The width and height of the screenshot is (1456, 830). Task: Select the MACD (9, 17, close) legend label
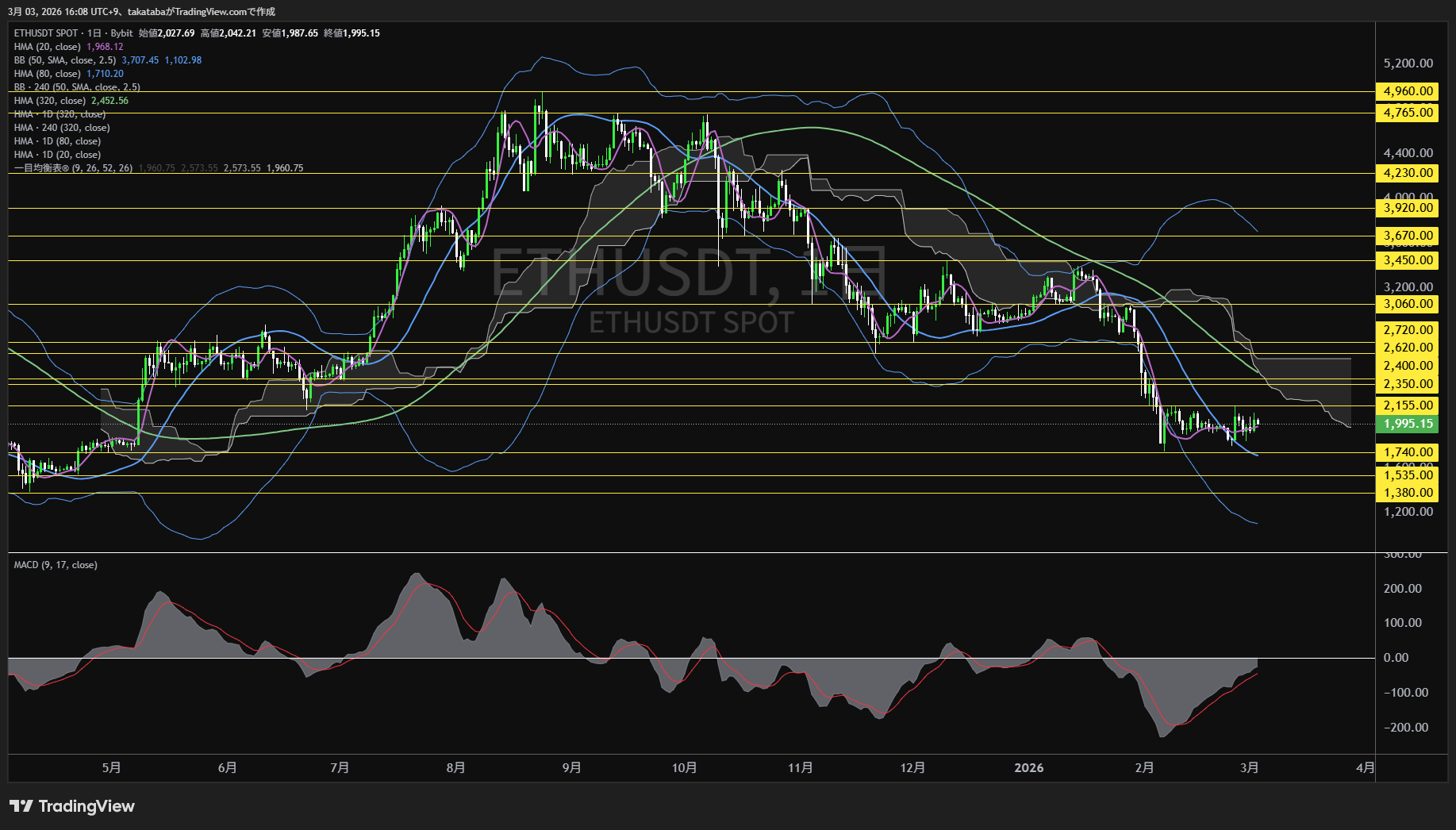click(56, 565)
